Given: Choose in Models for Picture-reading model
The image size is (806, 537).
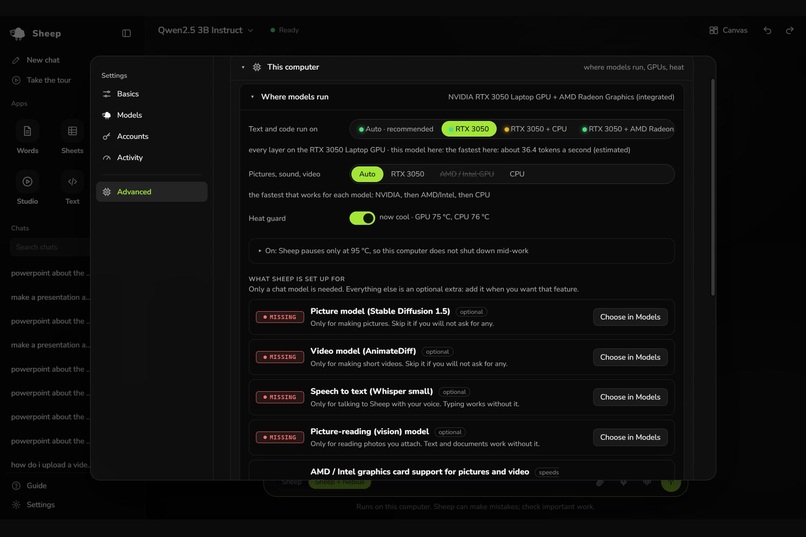Looking at the screenshot, I should pyautogui.click(x=630, y=437).
